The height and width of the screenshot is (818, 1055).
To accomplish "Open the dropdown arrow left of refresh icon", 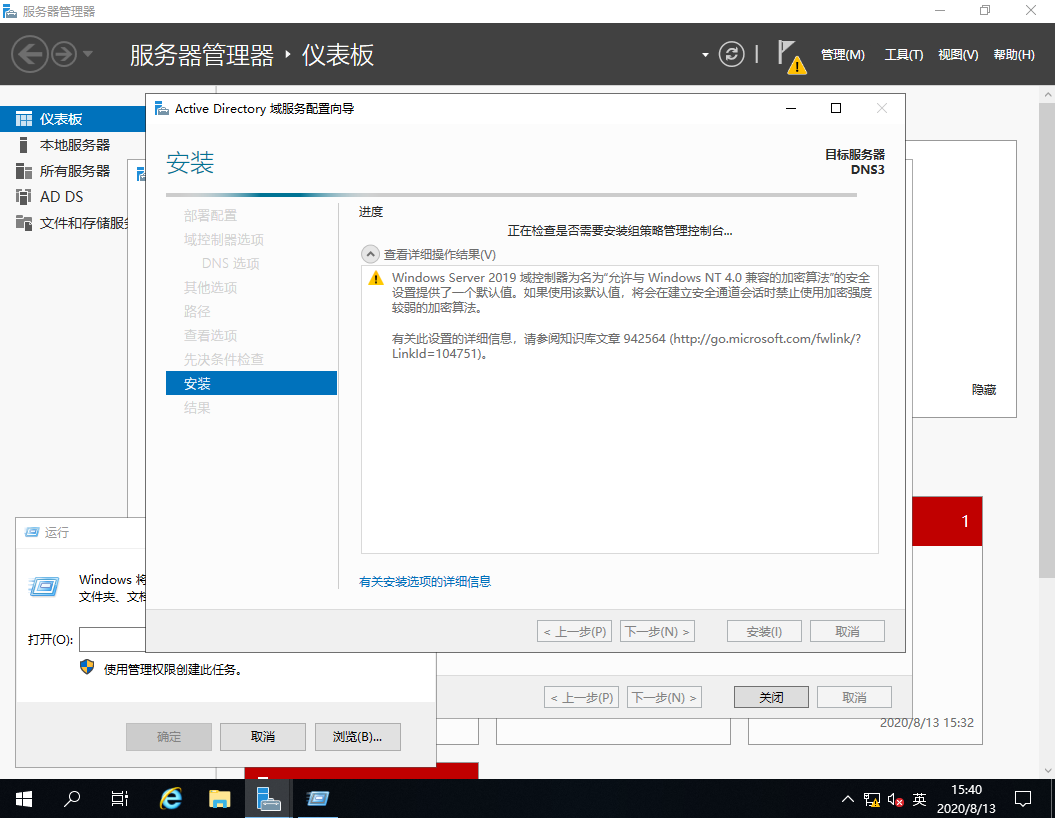I will (705, 54).
